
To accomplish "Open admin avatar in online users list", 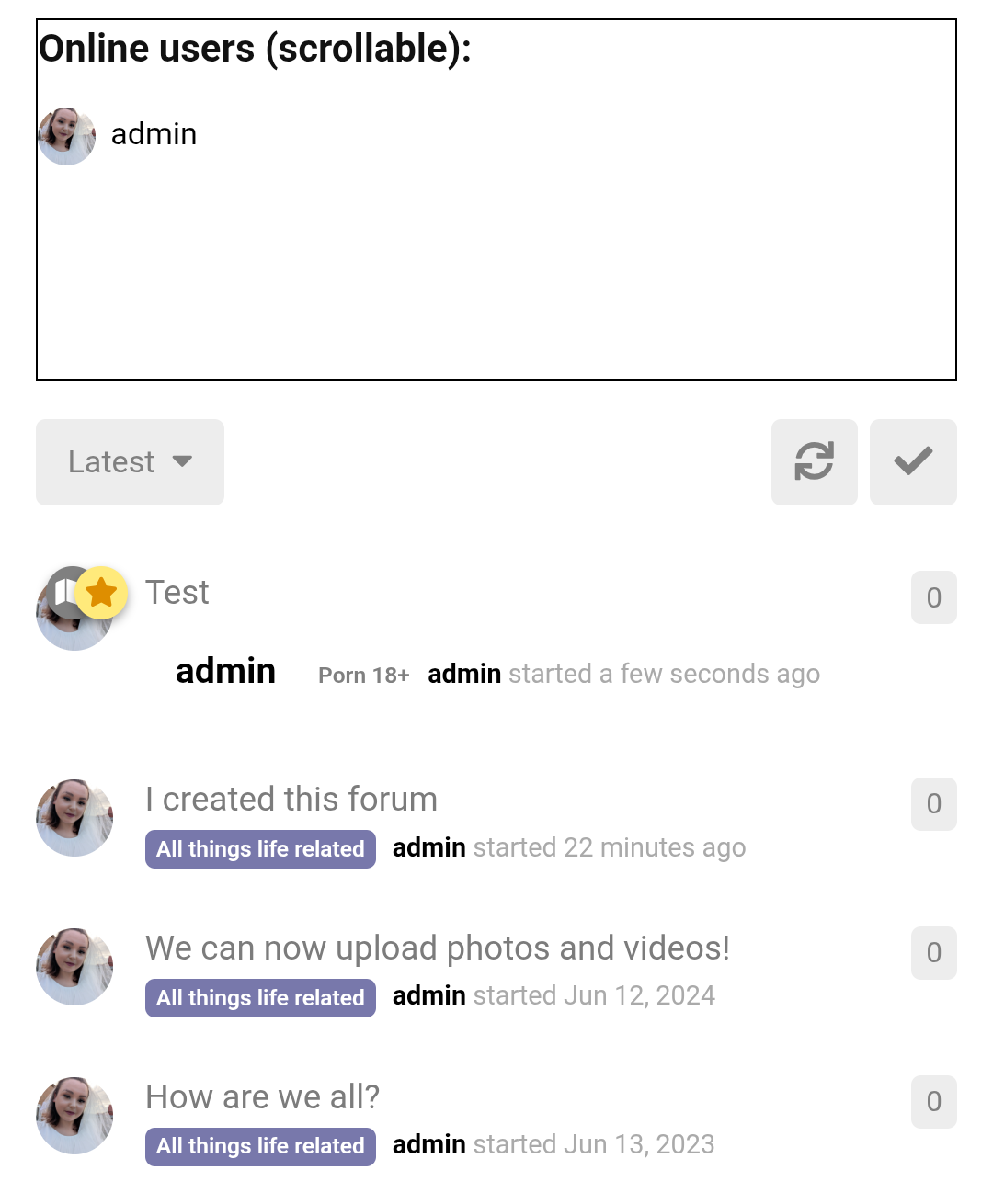I will [x=66, y=135].
